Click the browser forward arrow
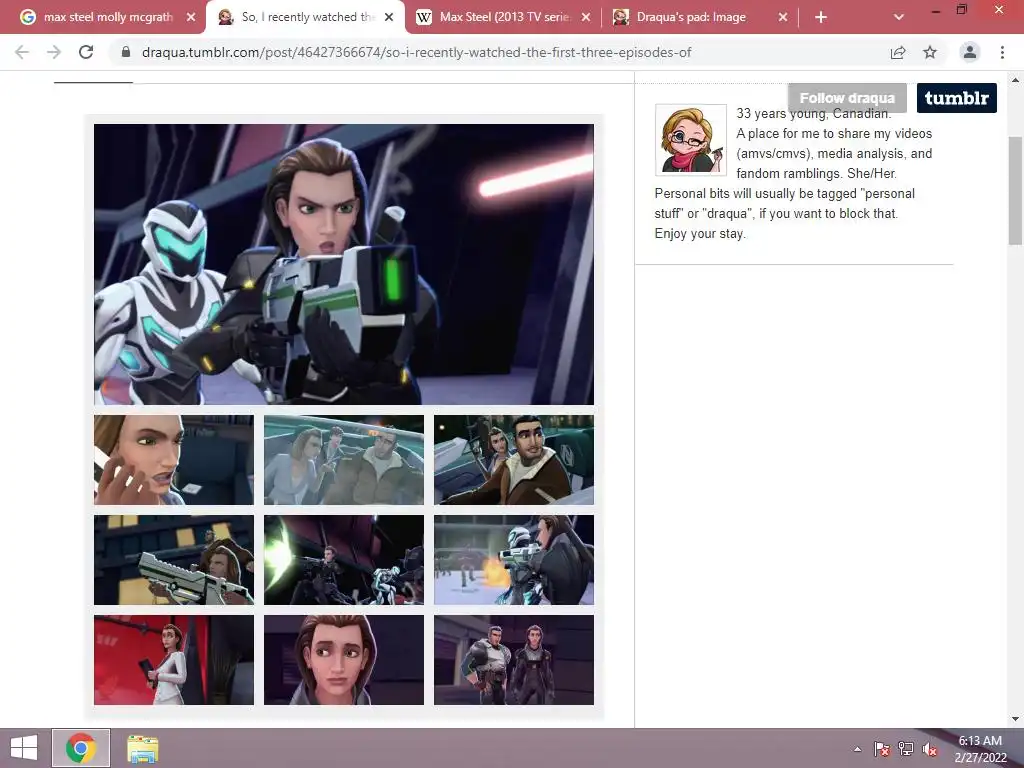The image size is (1024, 768). click(54, 52)
